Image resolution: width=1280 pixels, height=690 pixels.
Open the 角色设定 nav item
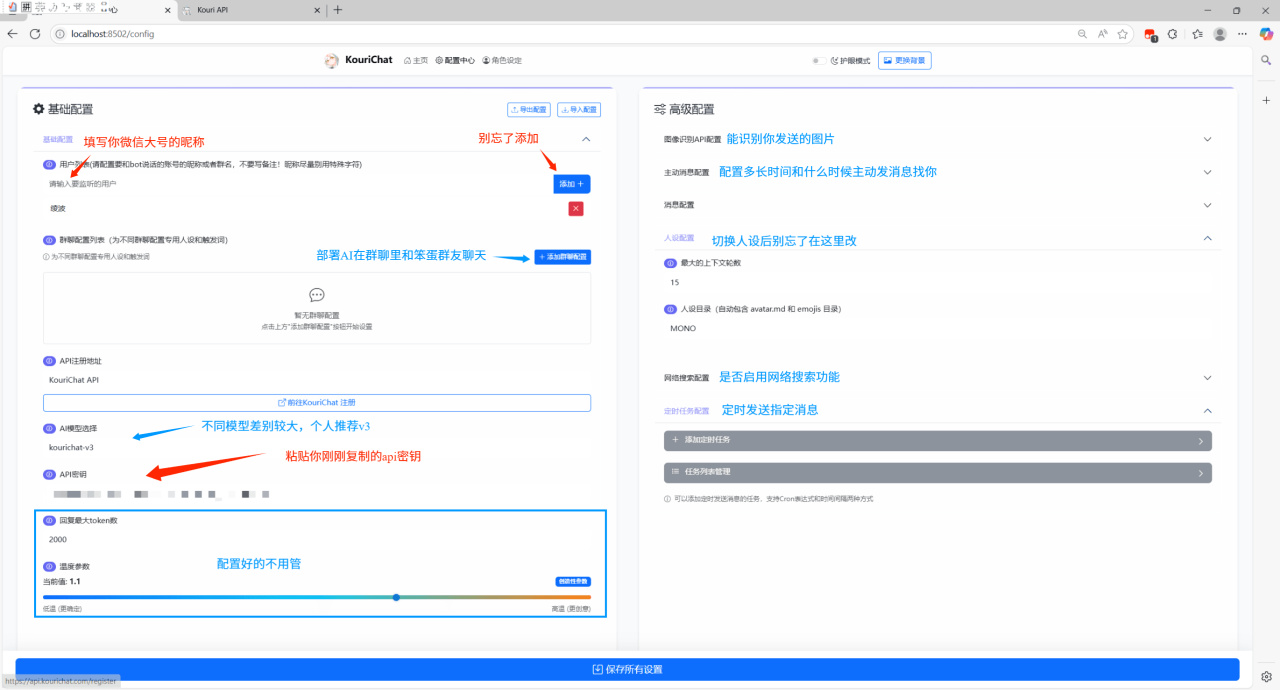[x=502, y=61]
